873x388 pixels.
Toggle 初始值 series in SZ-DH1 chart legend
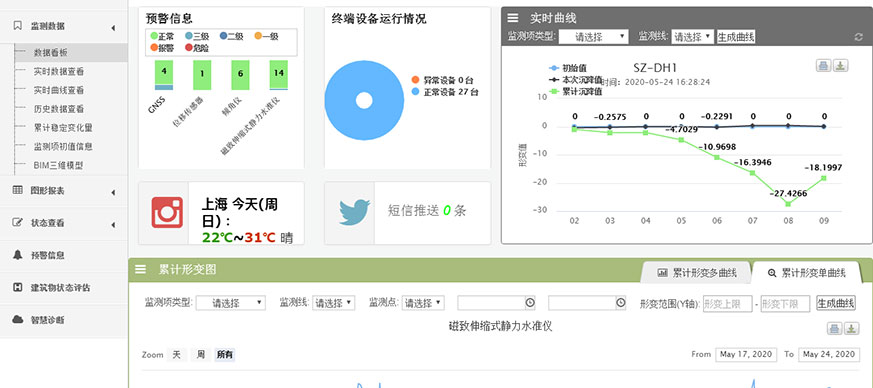[568, 68]
